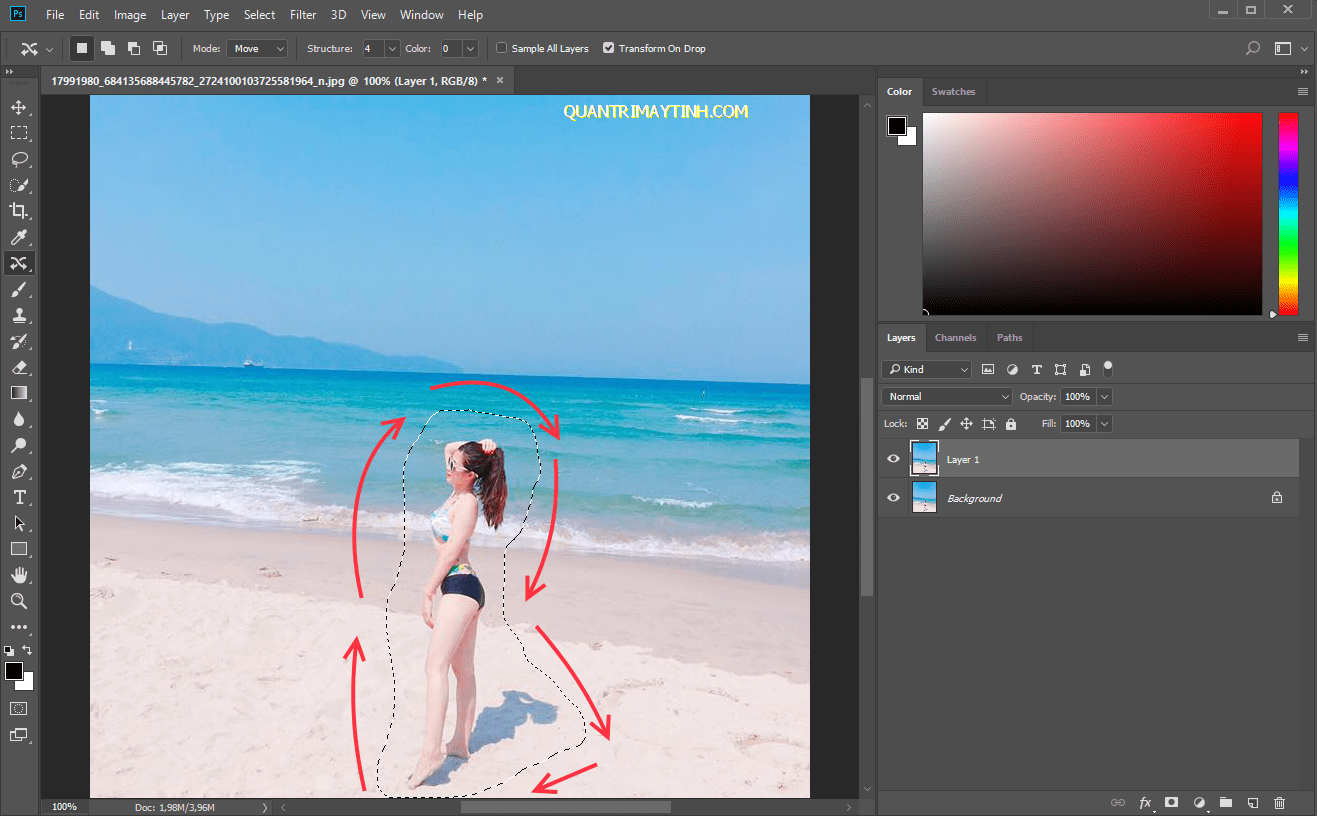
Task: Select the Lasso tool
Action: coord(19,159)
